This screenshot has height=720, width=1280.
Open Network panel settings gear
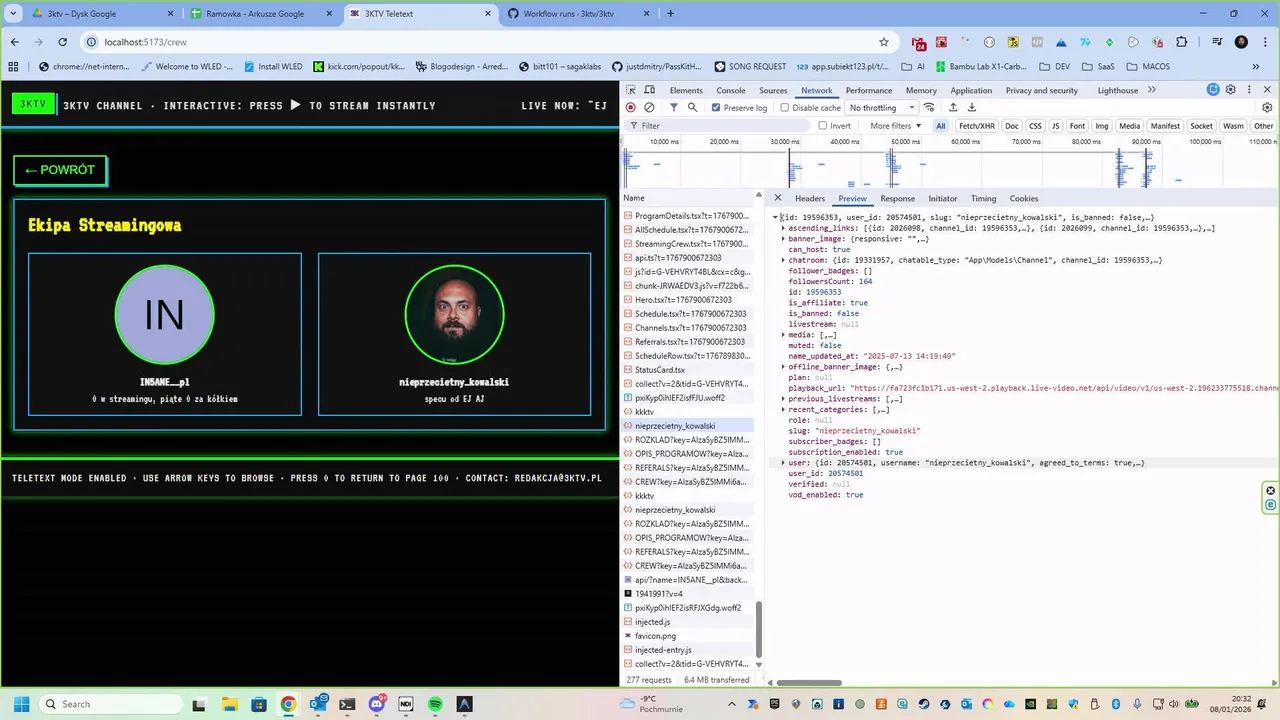[1267, 107]
